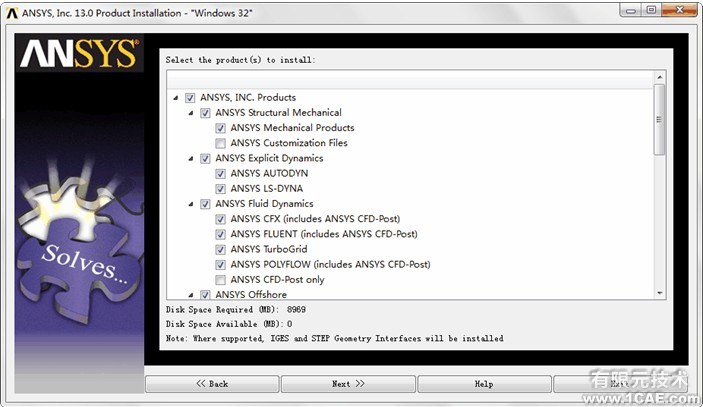Select the ANSYS Offshore row label
Viewport: 703px width, 407px height.
coord(251,294)
